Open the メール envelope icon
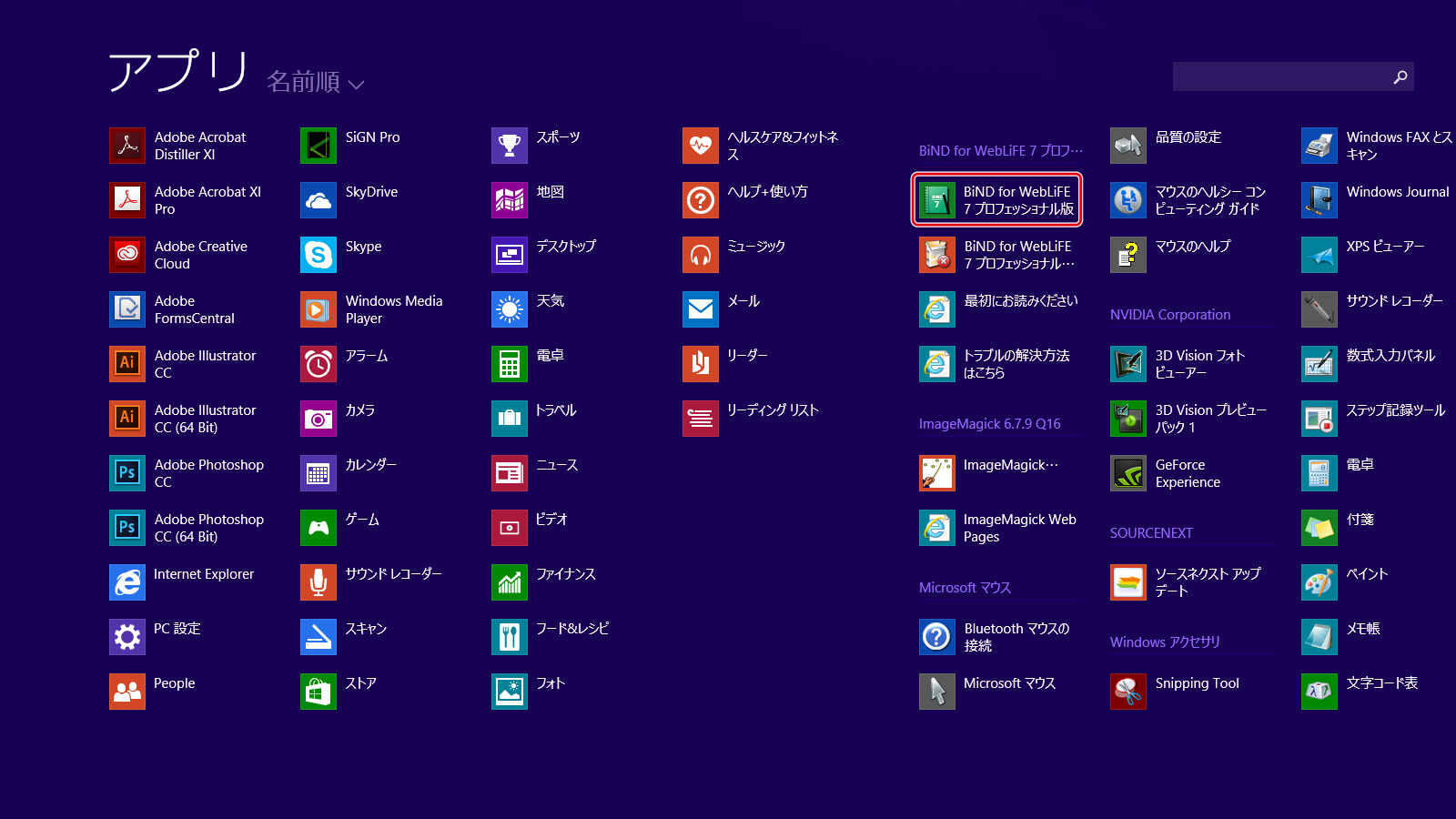The height and width of the screenshot is (819, 1456). (x=701, y=309)
